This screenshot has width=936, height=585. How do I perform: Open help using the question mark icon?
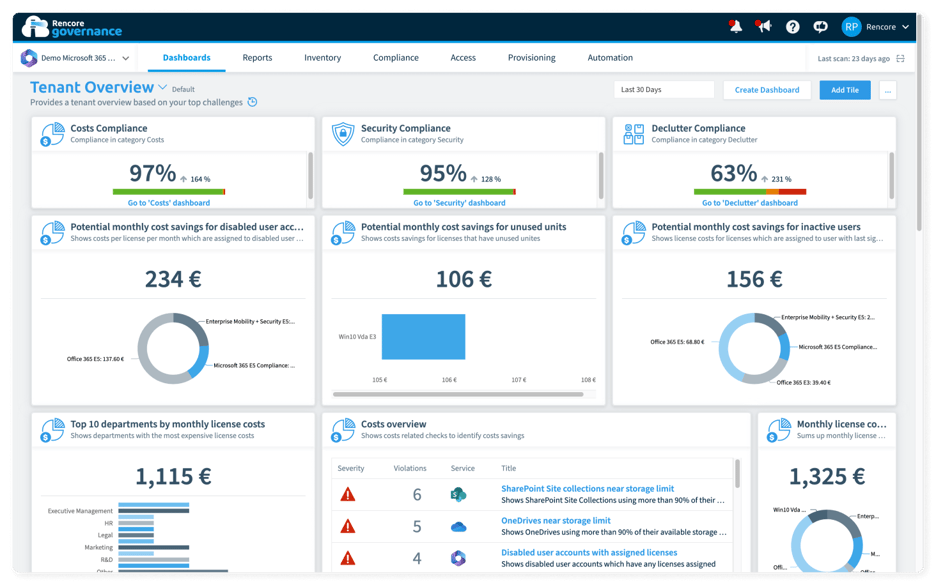[x=793, y=25]
